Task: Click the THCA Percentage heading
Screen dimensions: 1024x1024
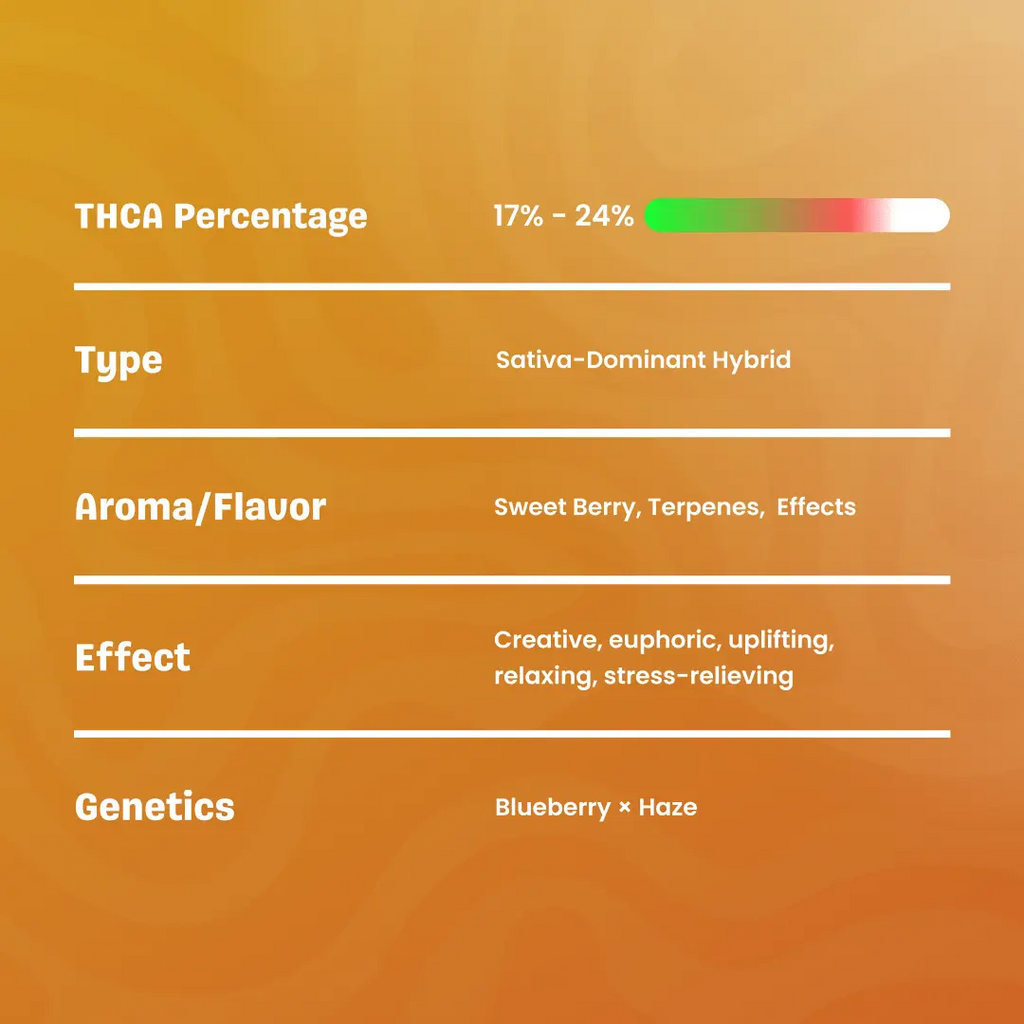Action: click(221, 216)
